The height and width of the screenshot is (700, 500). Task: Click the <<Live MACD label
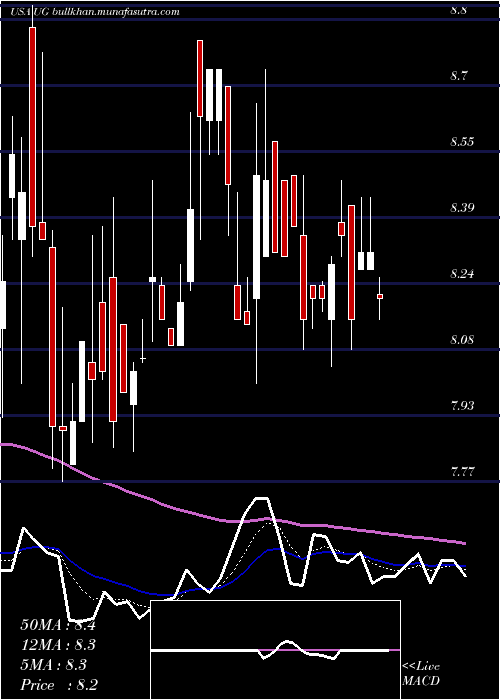(421, 674)
